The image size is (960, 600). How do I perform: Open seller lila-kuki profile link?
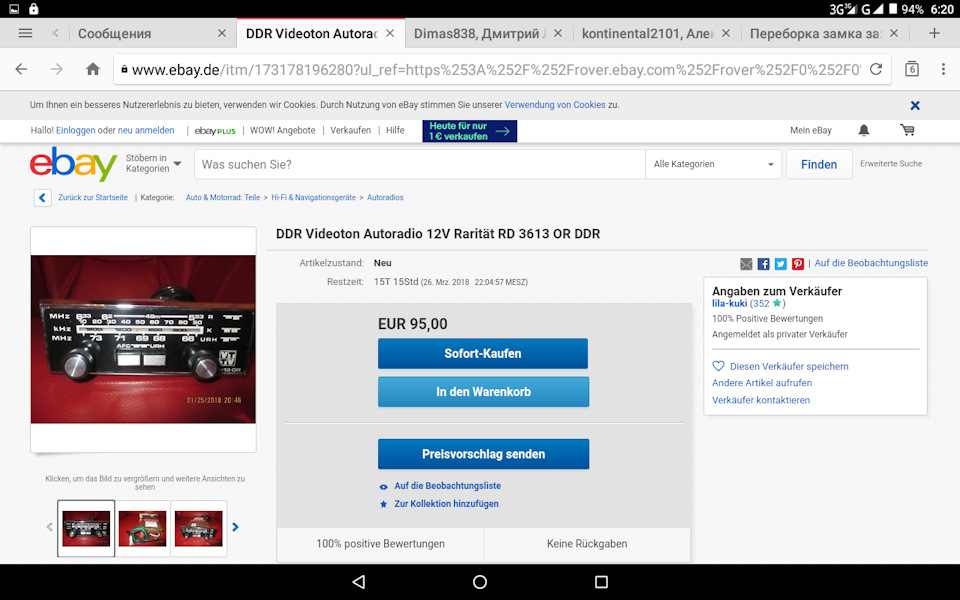(729, 304)
